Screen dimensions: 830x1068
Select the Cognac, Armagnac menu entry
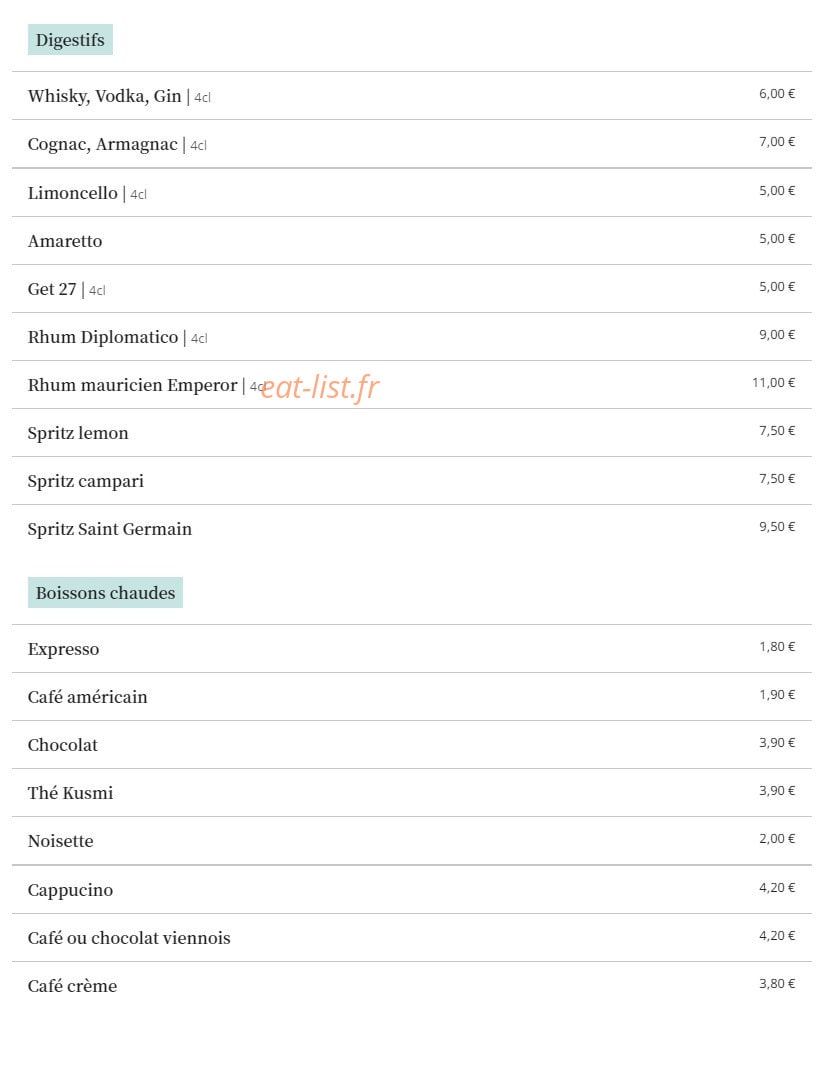point(412,144)
